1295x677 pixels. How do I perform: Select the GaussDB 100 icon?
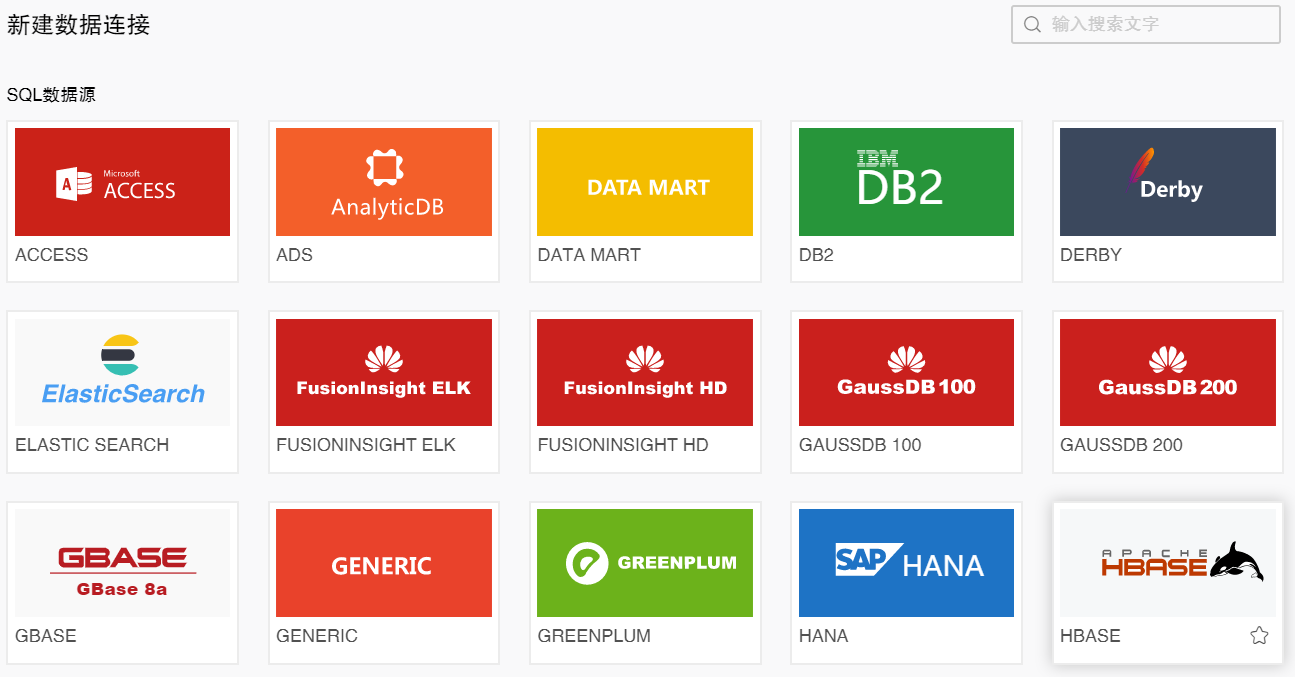[x=906, y=372]
